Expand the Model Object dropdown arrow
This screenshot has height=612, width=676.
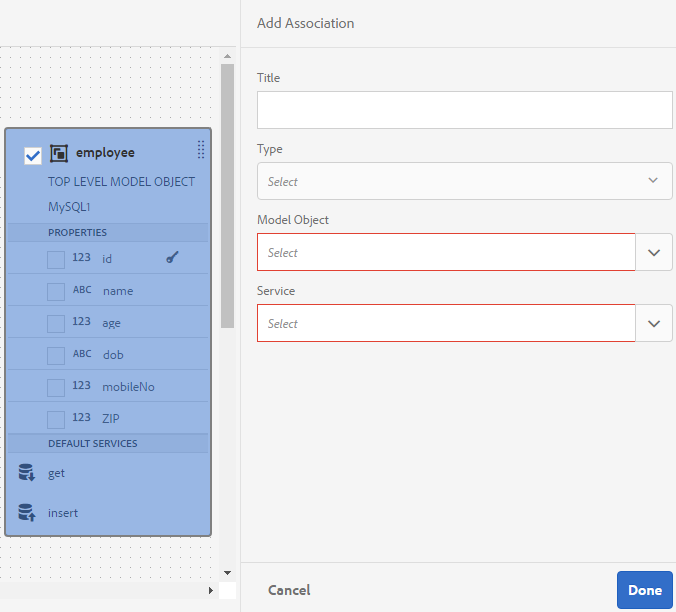click(x=654, y=252)
